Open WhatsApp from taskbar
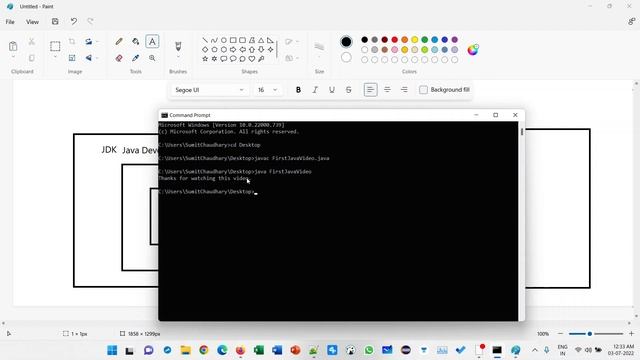Viewport: 640px width, 360px height. click(369, 350)
